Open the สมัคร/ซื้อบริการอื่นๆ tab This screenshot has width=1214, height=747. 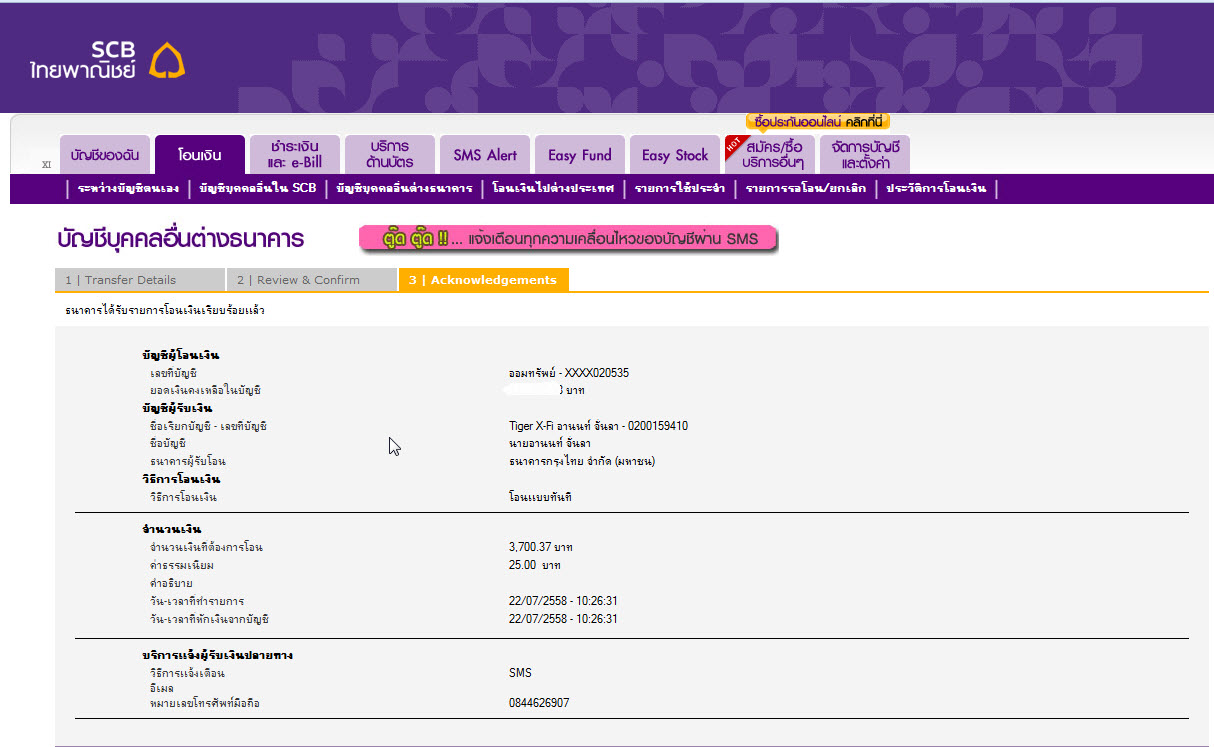pyautogui.click(x=770, y=155)
